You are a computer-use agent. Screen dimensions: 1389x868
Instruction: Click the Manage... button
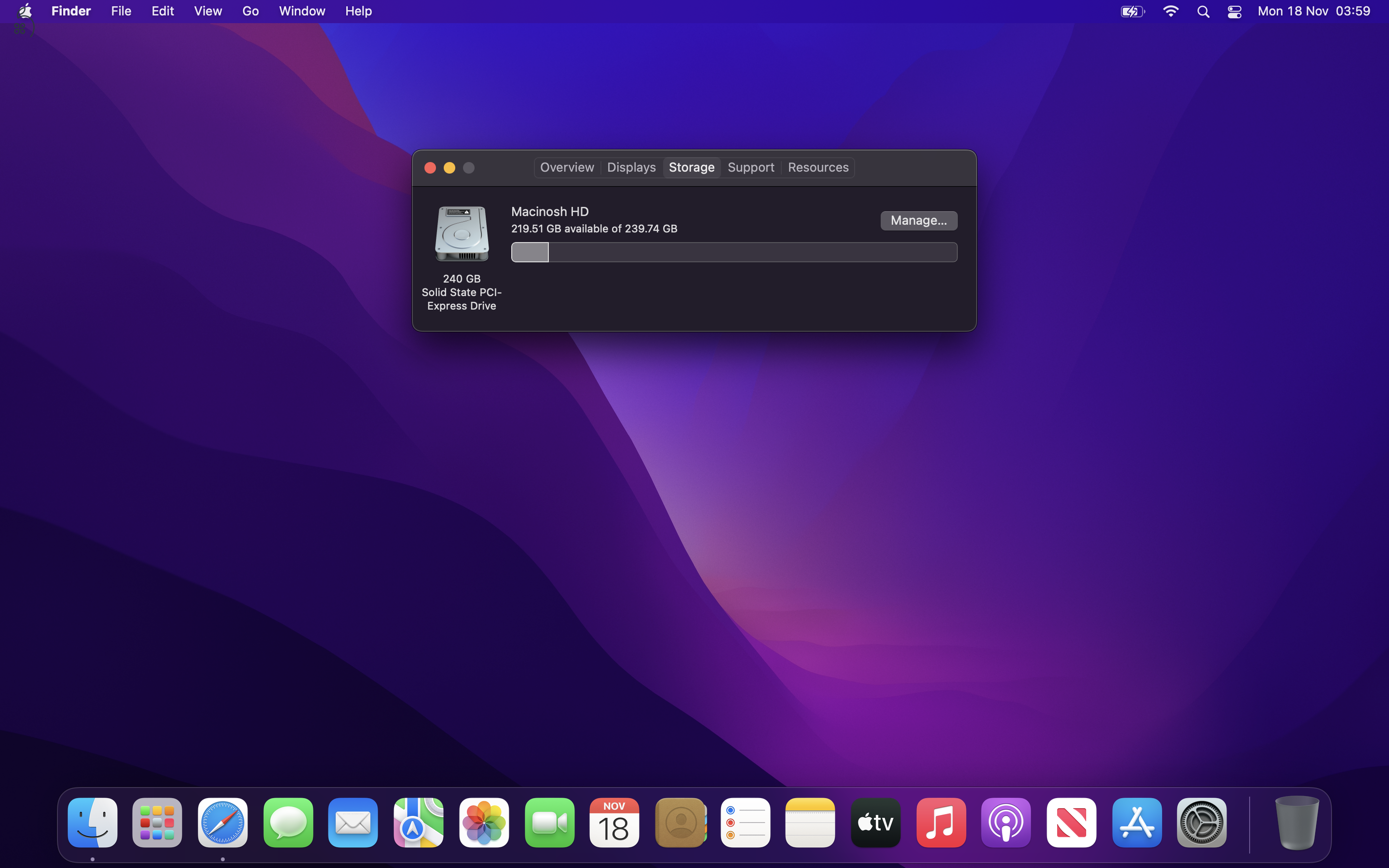pyautogui.click(x=918, y=220)
